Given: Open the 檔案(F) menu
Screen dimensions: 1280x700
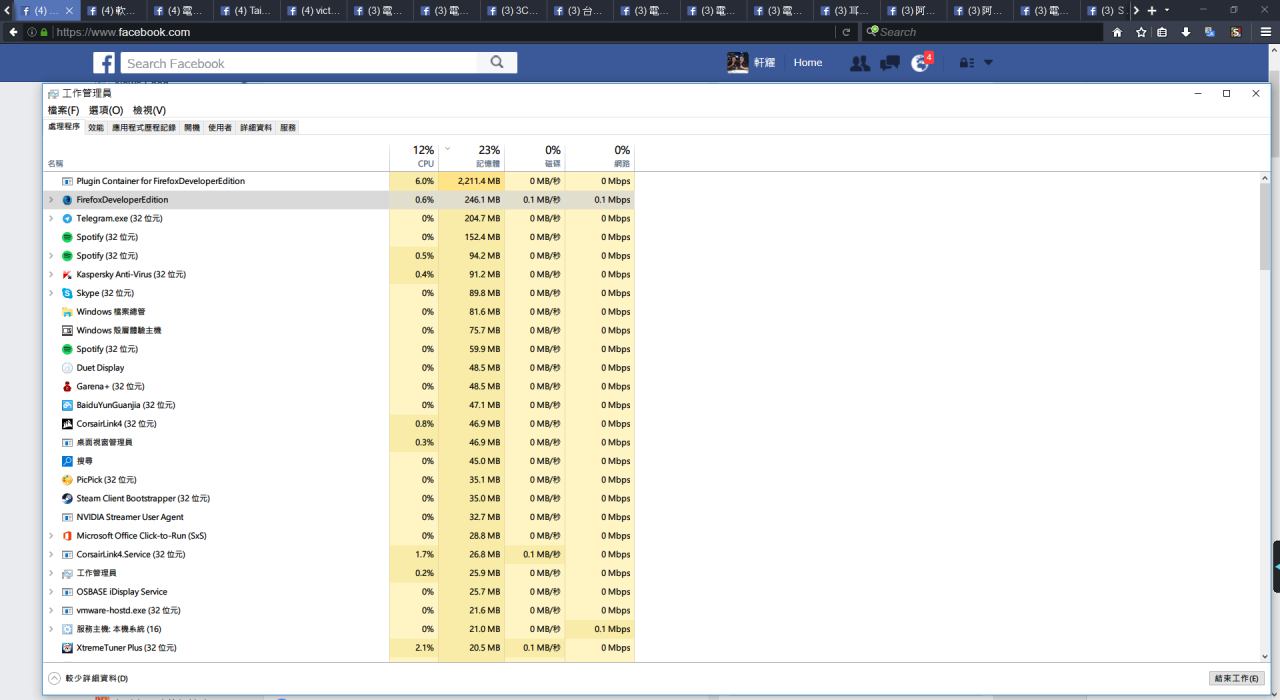Looking at the screenshot, I should [x=63, y=110].
